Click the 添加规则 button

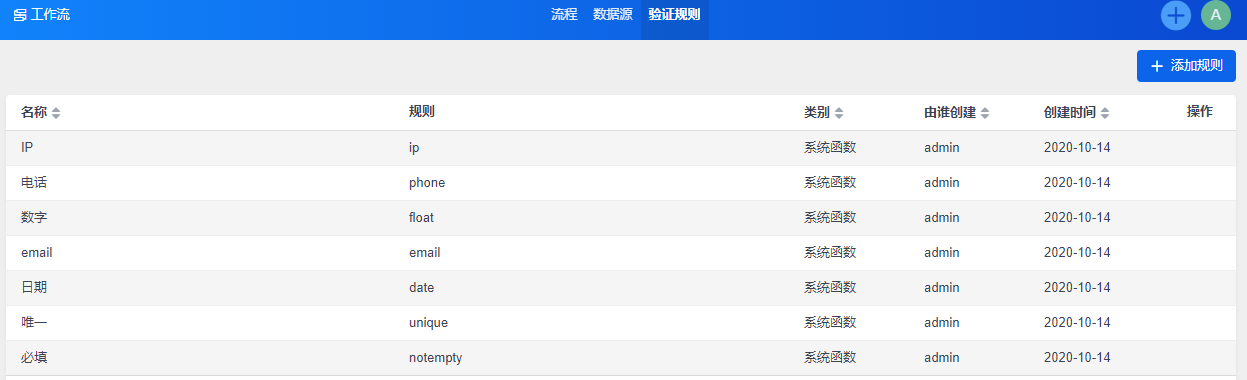(x=1186, y=66)
